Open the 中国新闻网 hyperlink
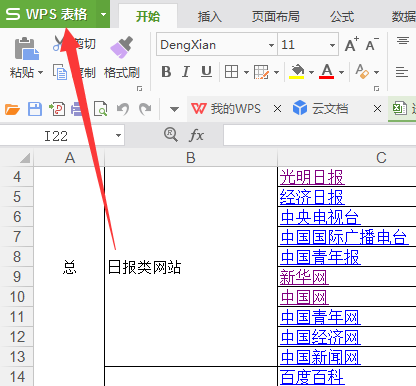This screenshot has height=386, width=416. (320, 357)
